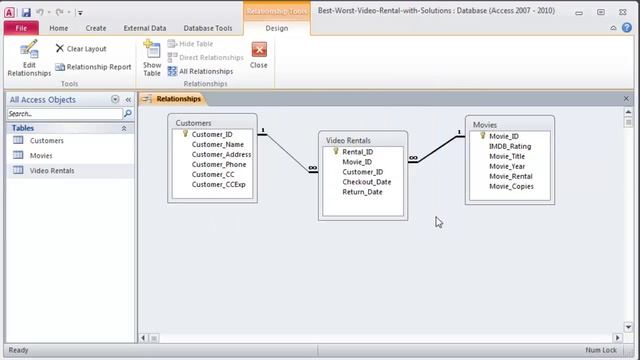The image size is (640, 360).
Task: Minimize the ribbon with the caret icon
Action: [x=613, y=28]
